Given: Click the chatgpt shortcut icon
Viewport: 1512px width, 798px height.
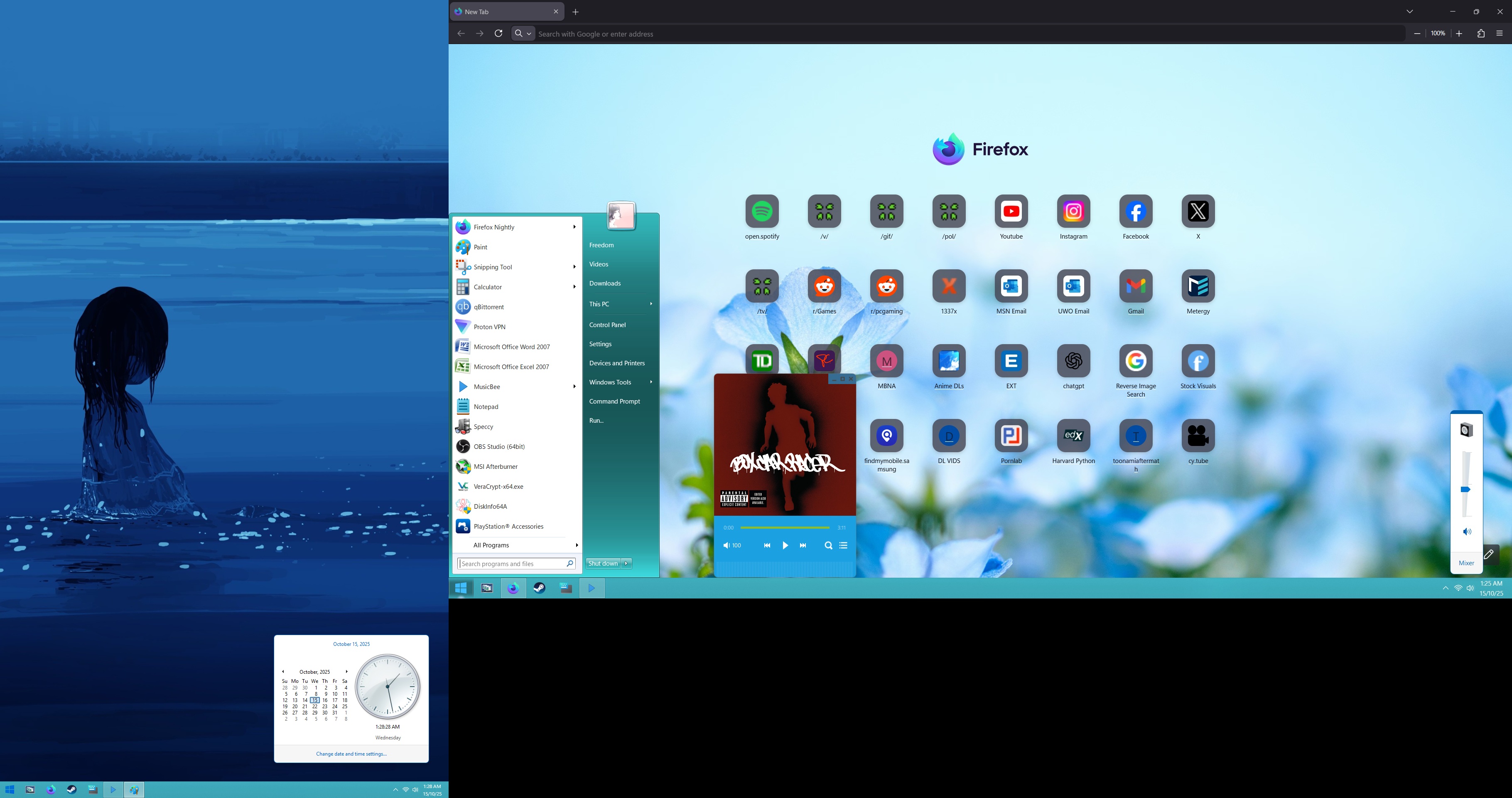Looking at the screenshot, I should (x=1073, y=360).
